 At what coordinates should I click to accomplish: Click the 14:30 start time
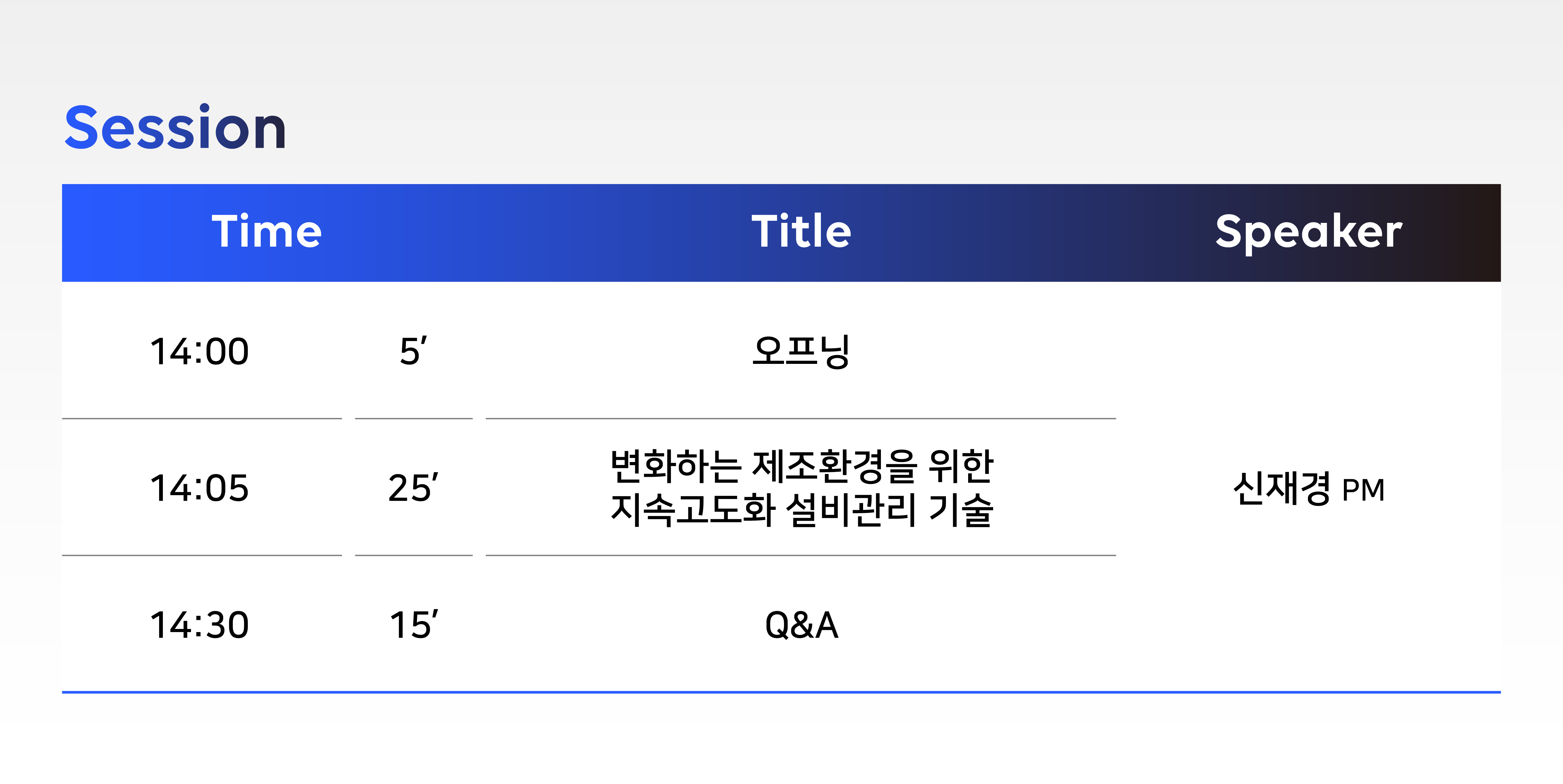[x=200, y=625]
